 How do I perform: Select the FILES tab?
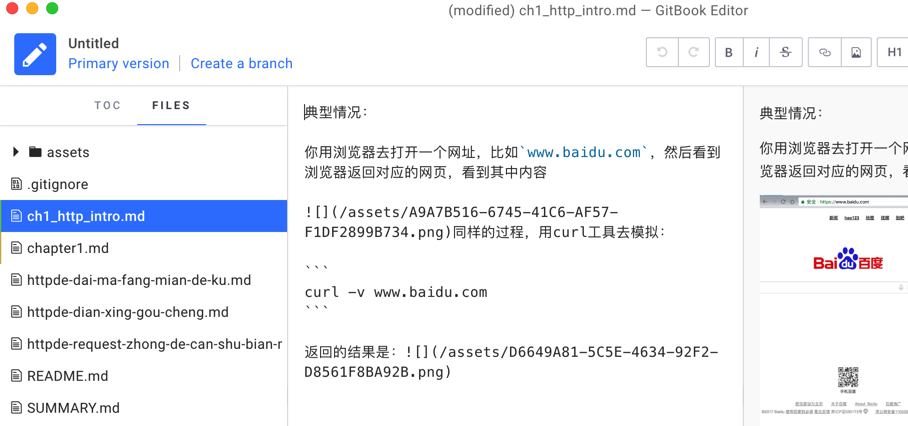[x=171, y=105]
